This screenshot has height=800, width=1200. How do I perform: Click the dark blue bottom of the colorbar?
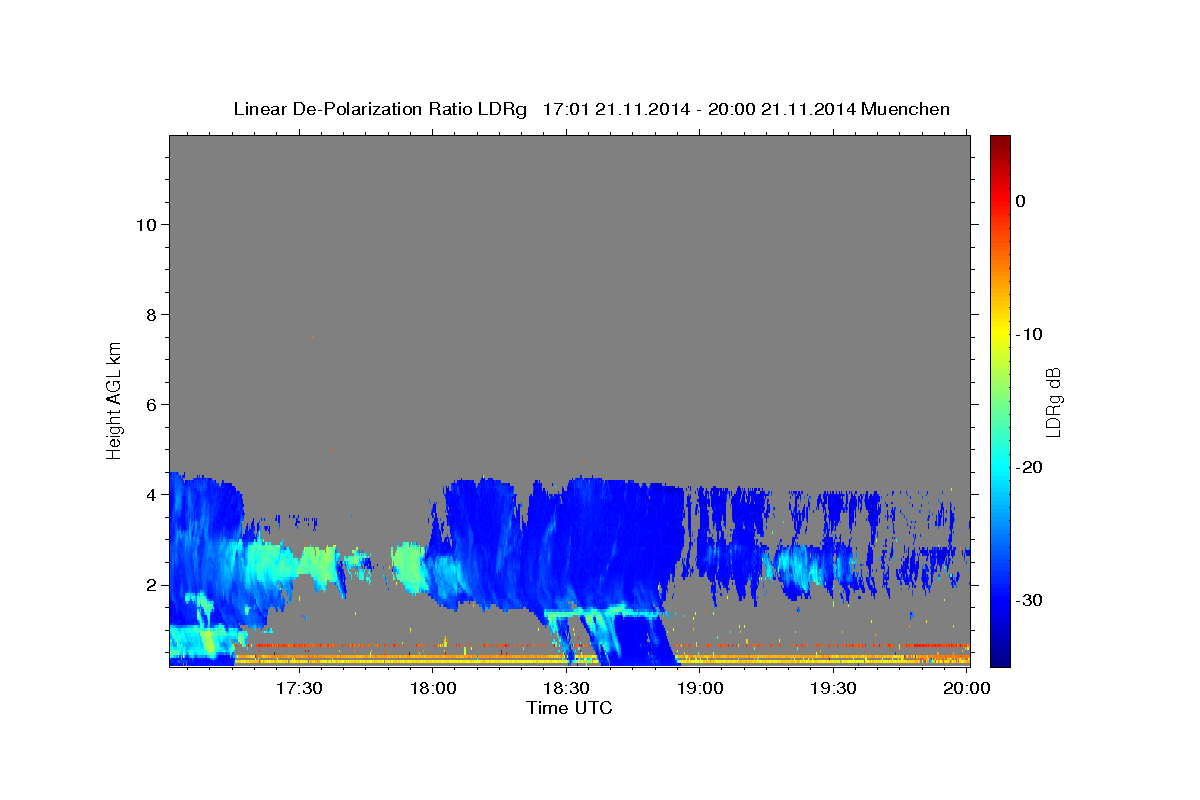point(1000,658)
